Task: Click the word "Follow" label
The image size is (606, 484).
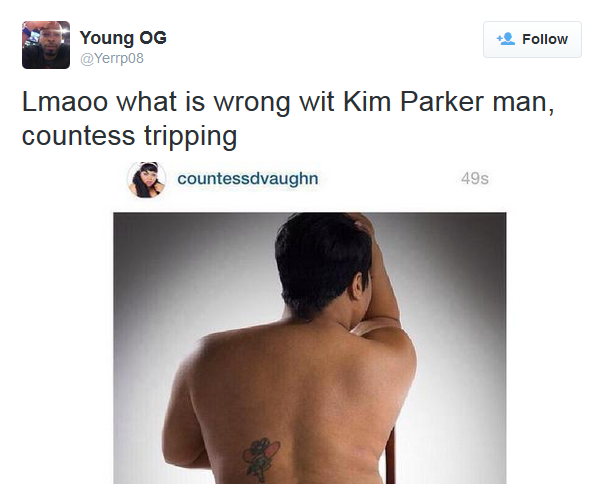Action: 545,39
